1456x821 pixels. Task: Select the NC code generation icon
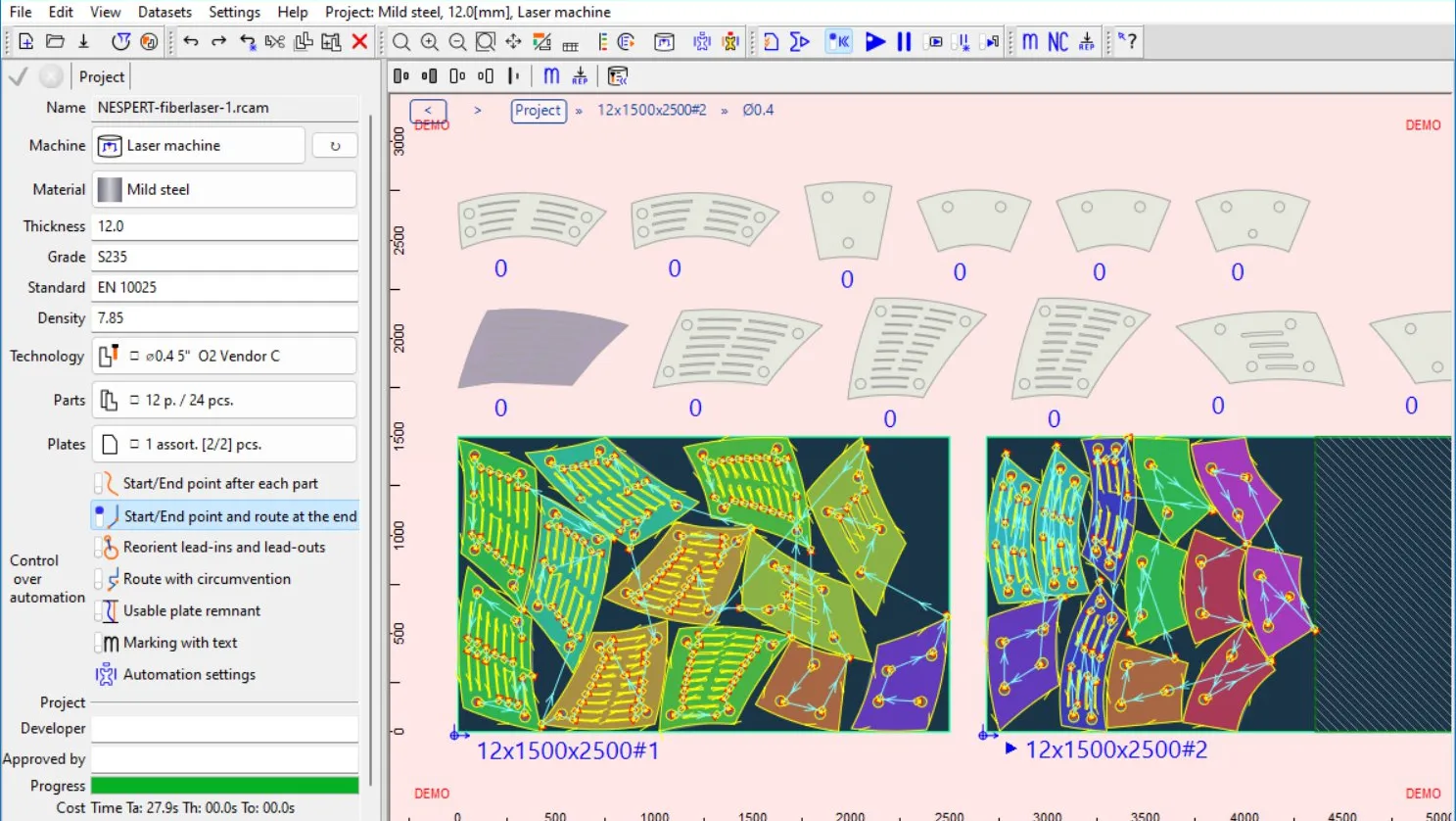tap(1057, 42)
